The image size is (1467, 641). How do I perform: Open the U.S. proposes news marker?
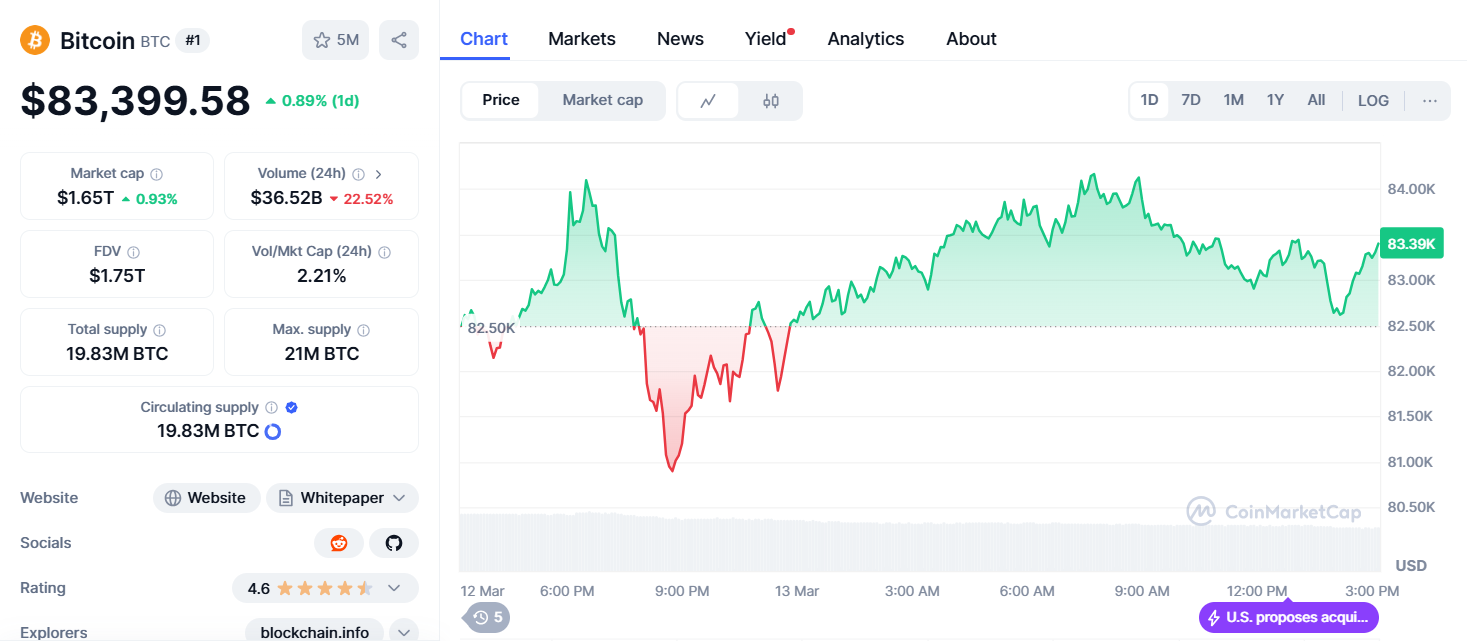(1289, 617)
